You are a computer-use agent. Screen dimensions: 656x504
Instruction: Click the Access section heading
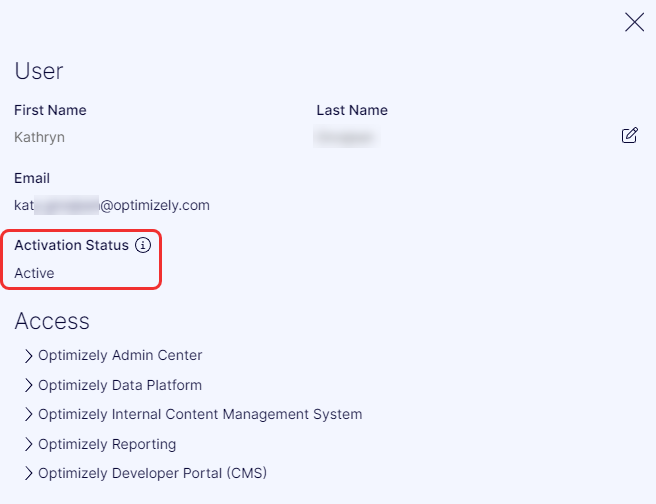(x=52, y=321)
